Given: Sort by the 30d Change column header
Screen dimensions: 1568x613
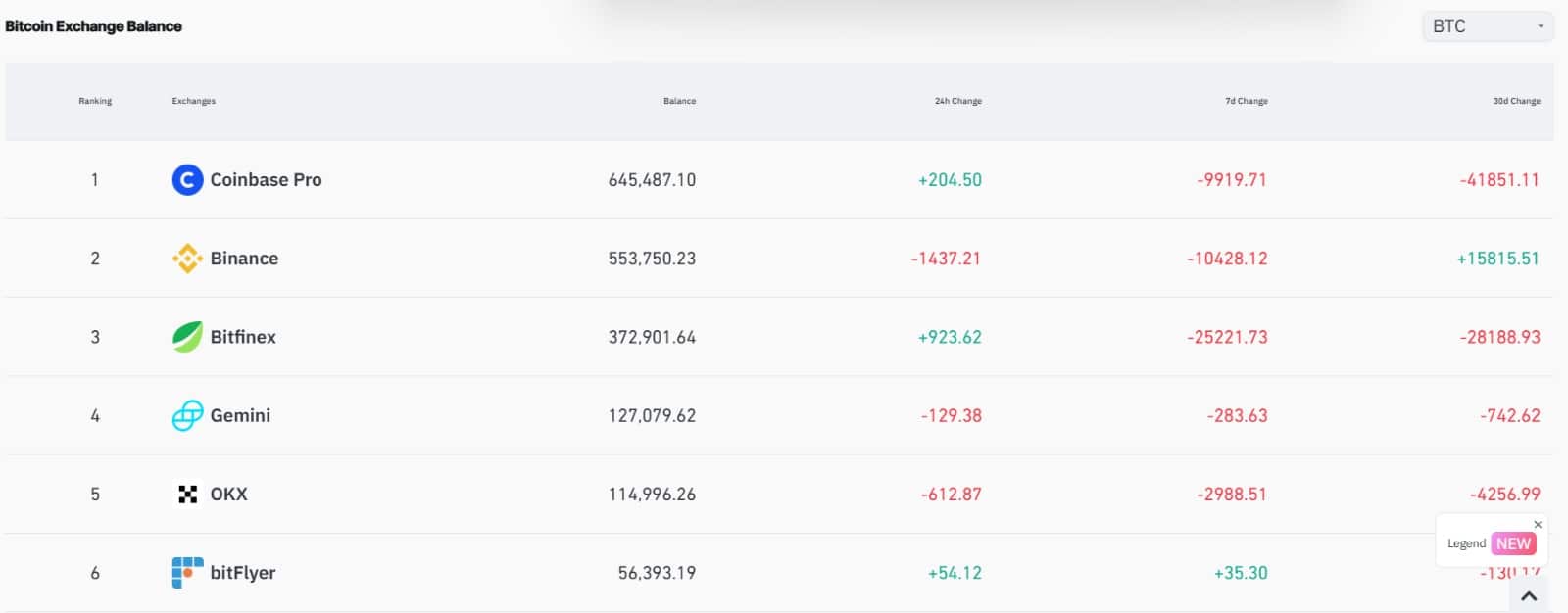Looking at the screenshot, I should [x=1516, y=101].
